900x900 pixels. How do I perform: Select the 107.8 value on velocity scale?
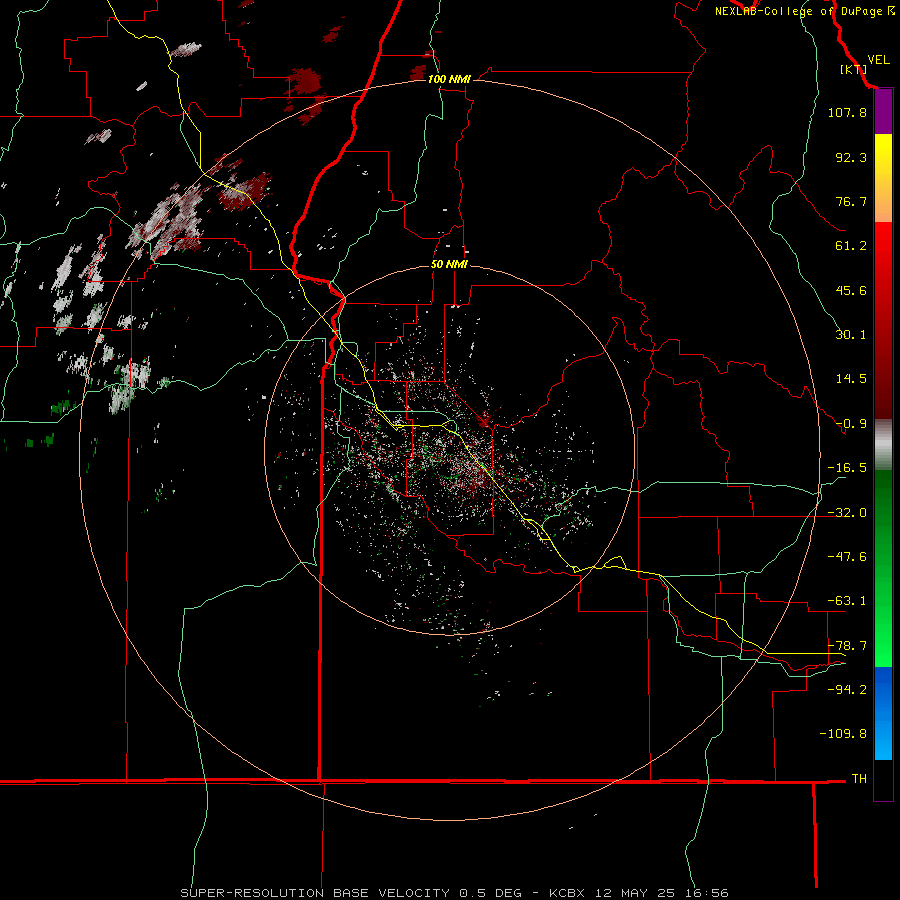coord(847,112)
